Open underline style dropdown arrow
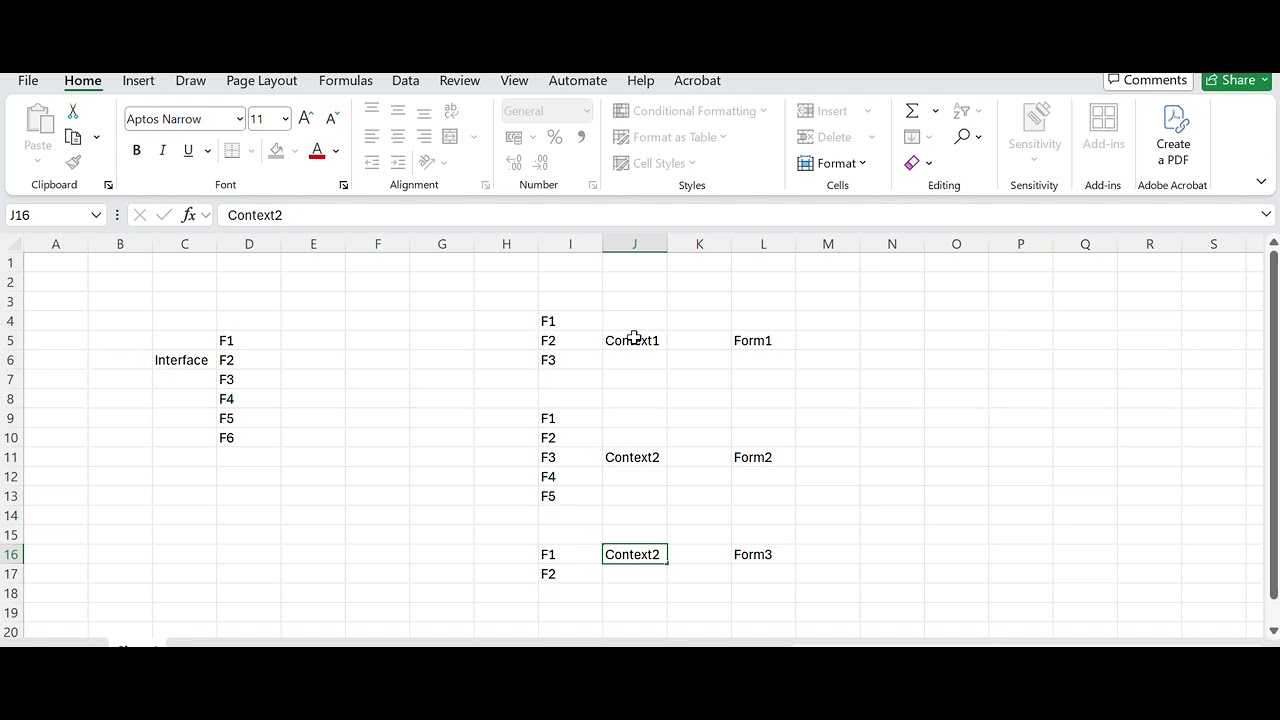Viewport: 1280px width, 720px height. [208, 151]
